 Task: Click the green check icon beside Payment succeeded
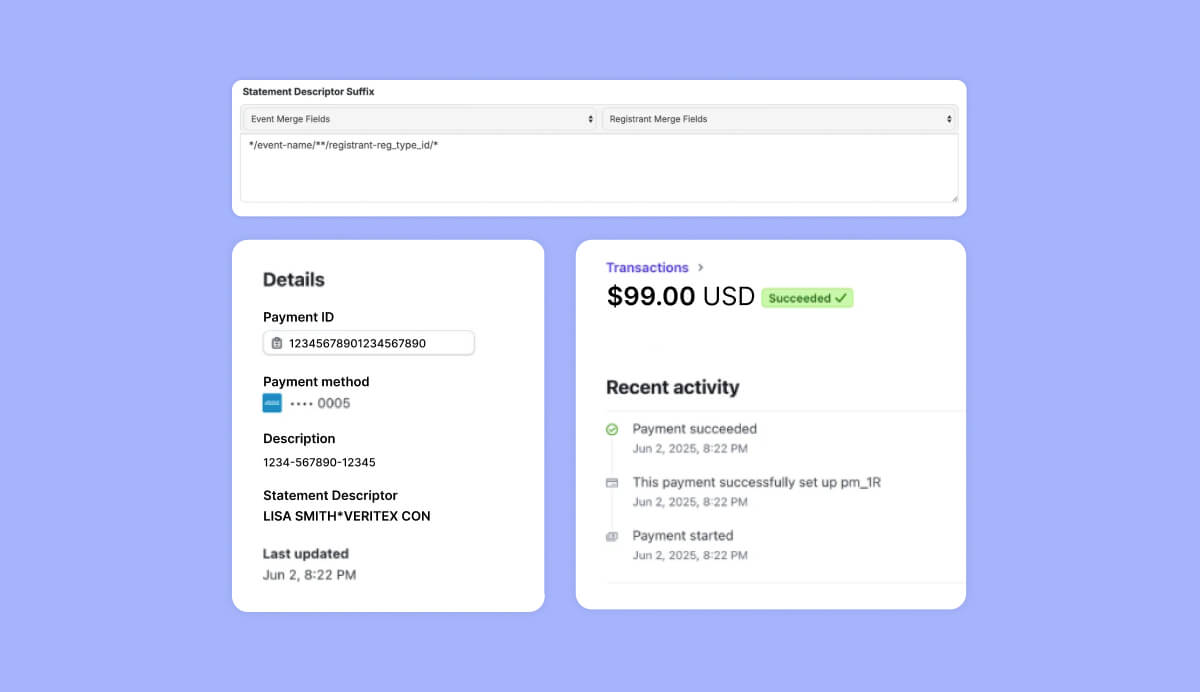coord(612,429)
